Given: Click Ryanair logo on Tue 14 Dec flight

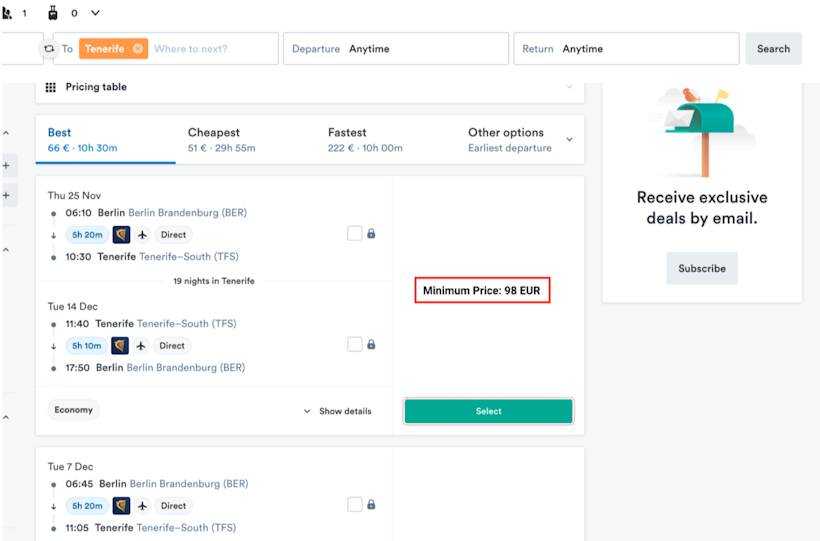Looking at the screenshot, I should pos(120,346).
